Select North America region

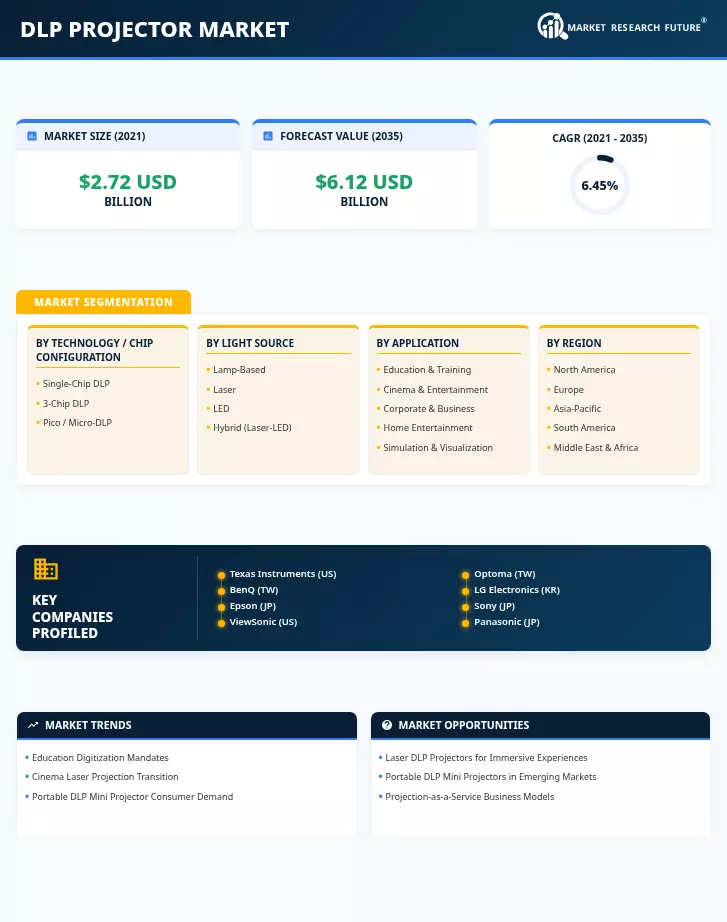[x=584, y=370]
